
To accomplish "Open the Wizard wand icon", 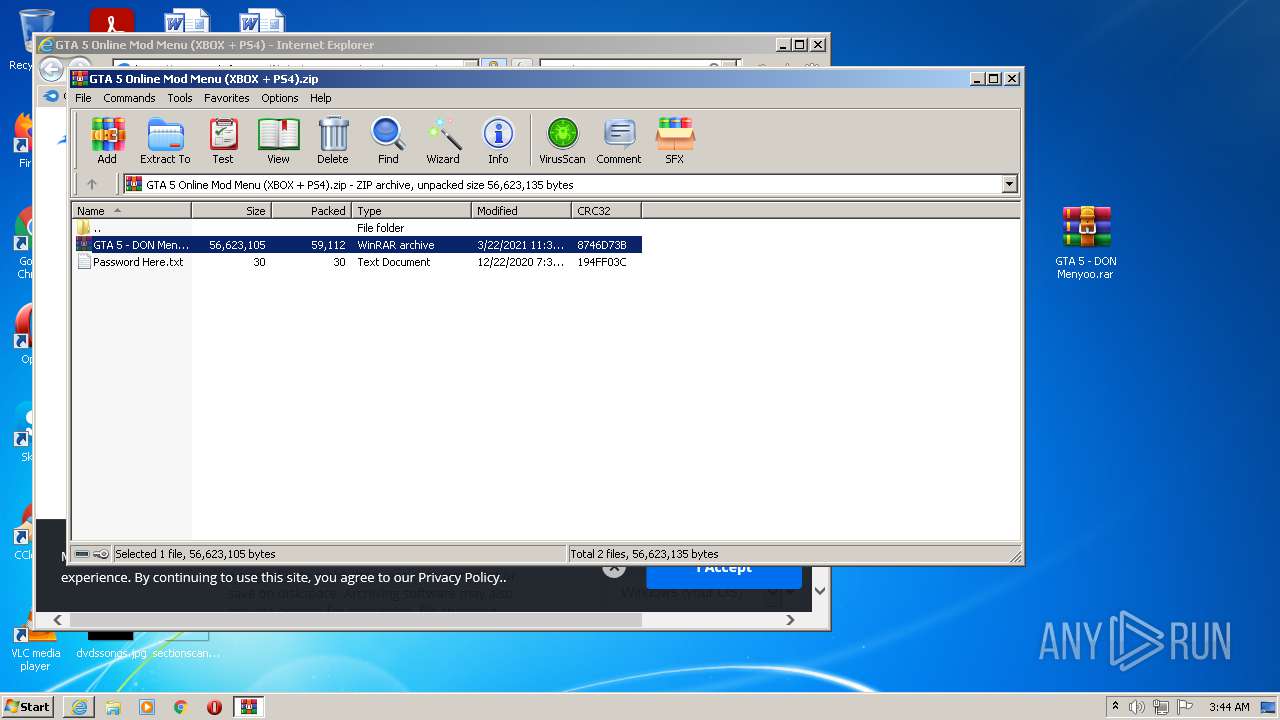I will pos(443,141).
